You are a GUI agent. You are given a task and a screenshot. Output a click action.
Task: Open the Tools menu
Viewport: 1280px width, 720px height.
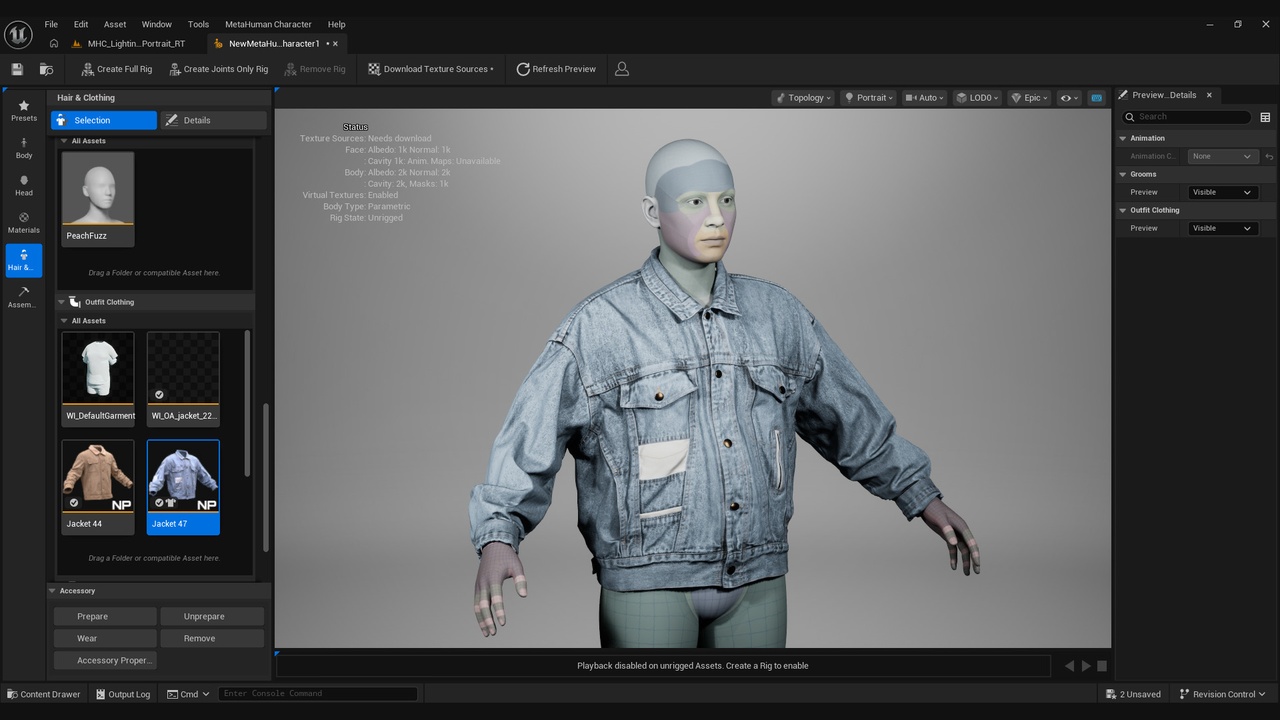(198, 24)
